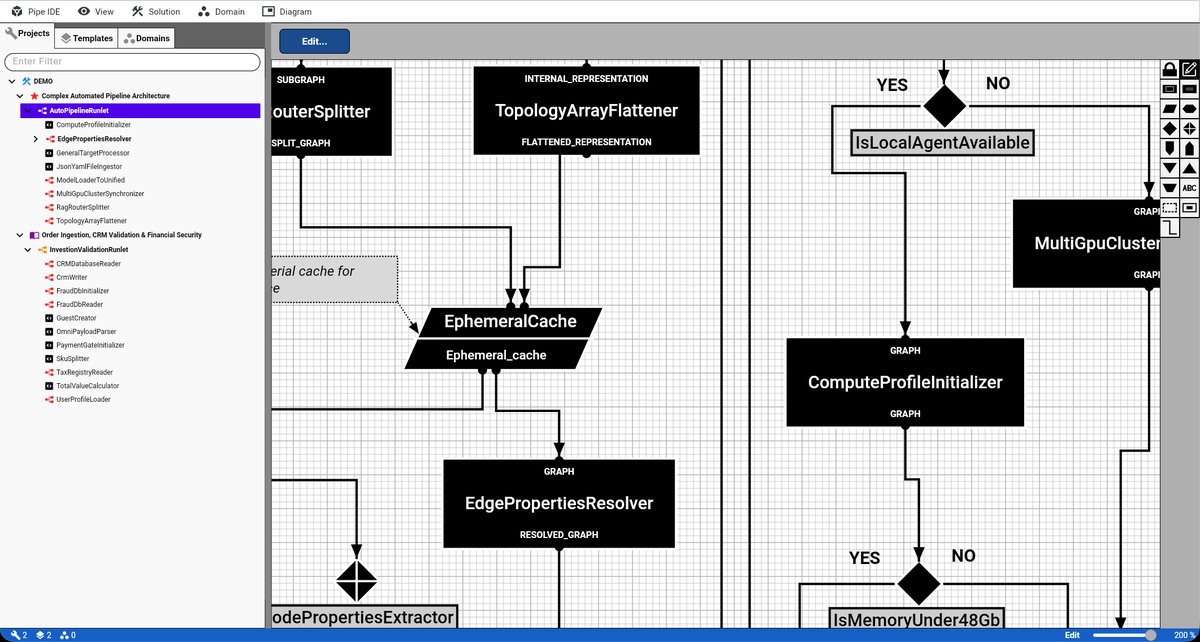Toggle the diagram lock icon in palette
1200x642 pixels.
click(x=1169, y=69)
